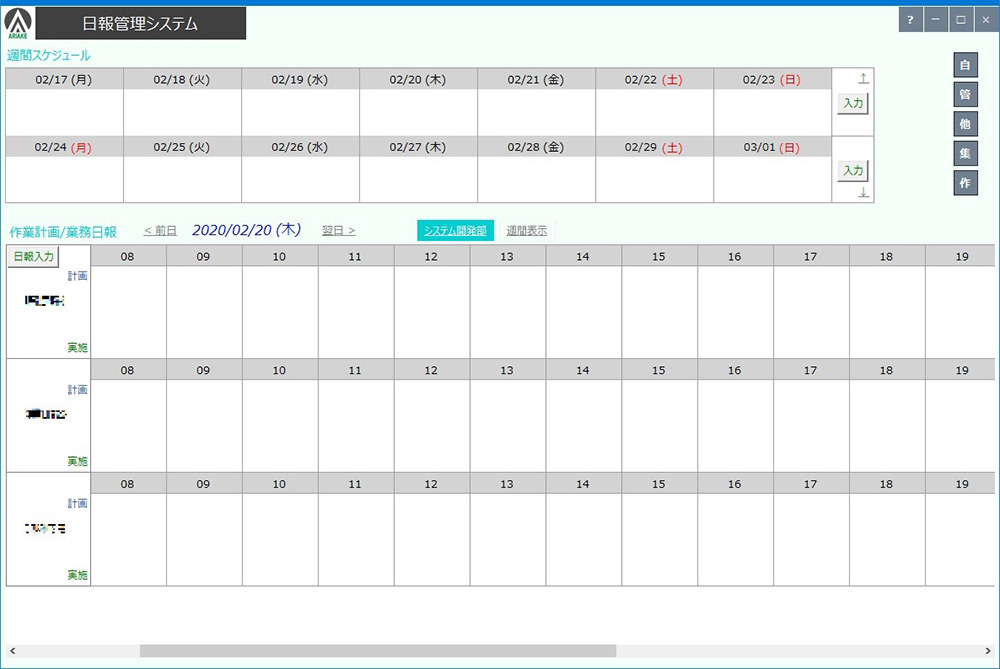Viewport: 1000px width, 669px height.
Task: Select the 02/20 (木) schedule header
Action: (418, 80)
